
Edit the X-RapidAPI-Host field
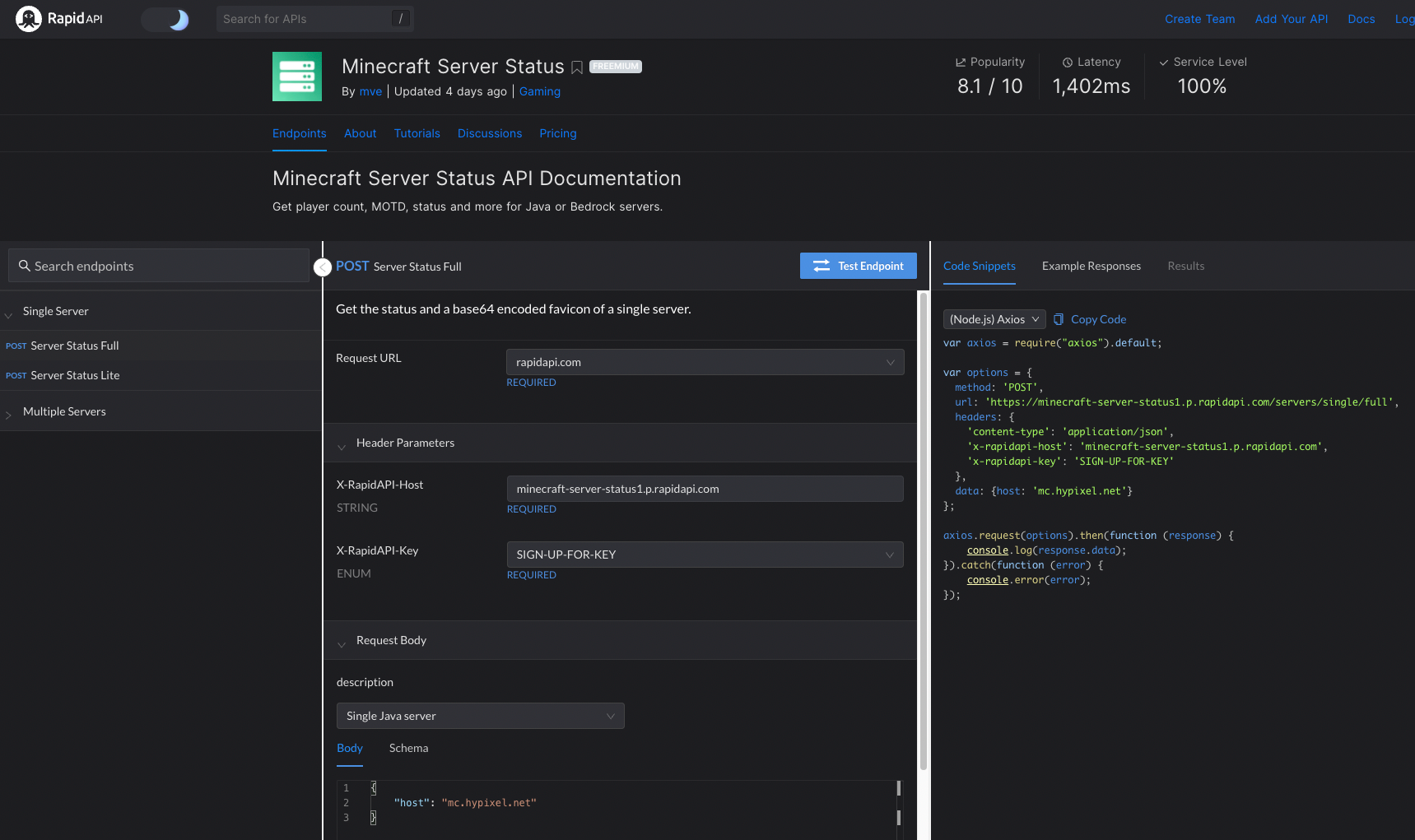(x=705, y=489)
